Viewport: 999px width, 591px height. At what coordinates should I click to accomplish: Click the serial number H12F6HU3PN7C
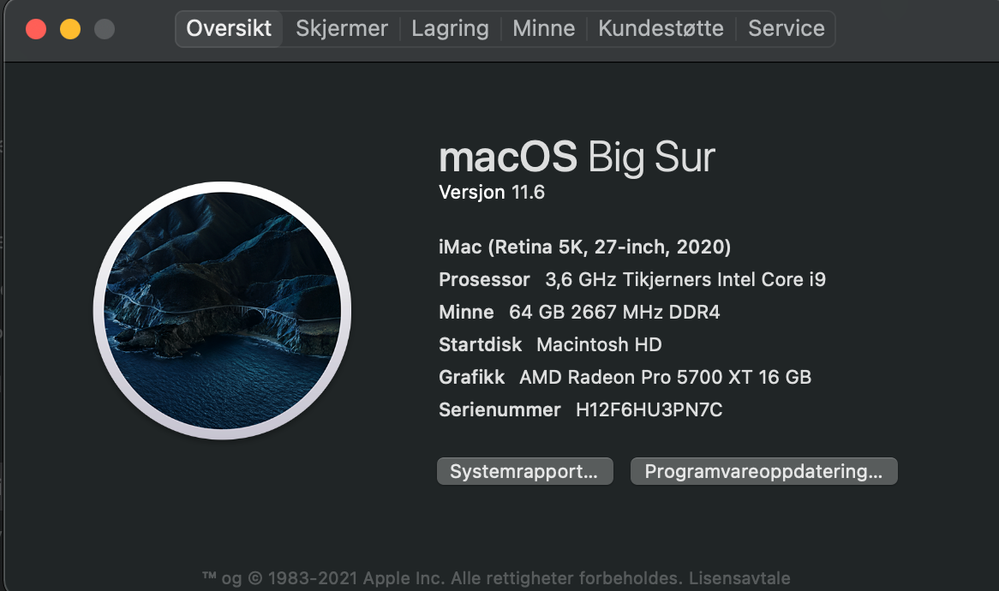(649, 410)
